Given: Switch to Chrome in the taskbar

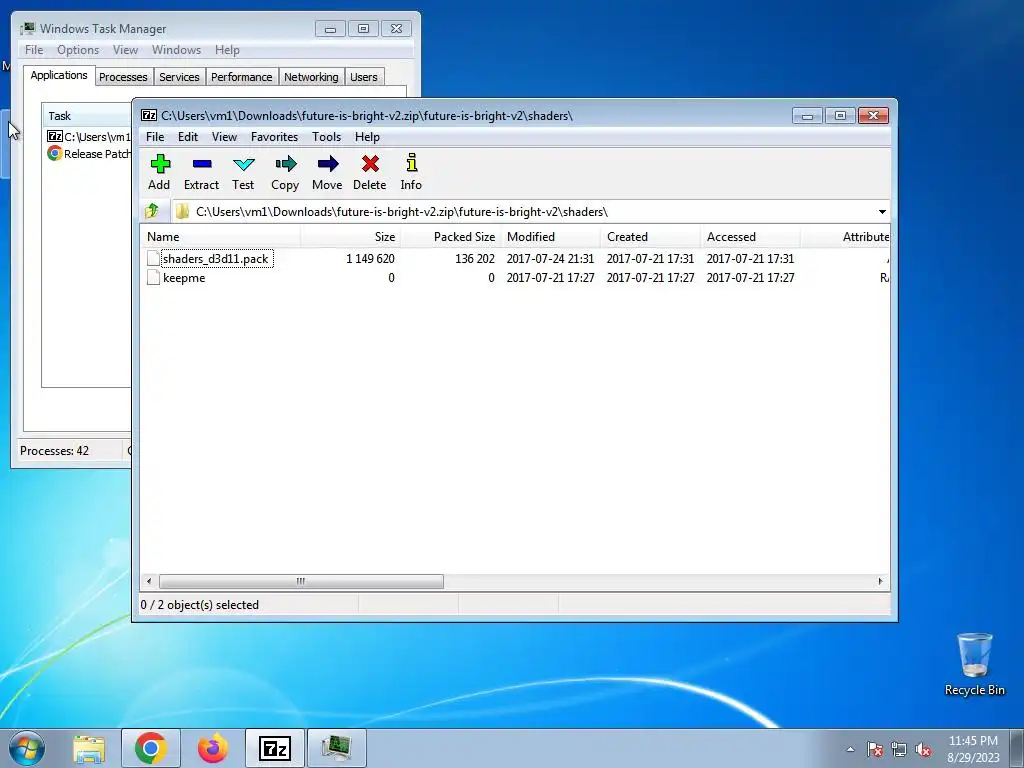Looking at the screenshot, I should [x=151, y=748].
